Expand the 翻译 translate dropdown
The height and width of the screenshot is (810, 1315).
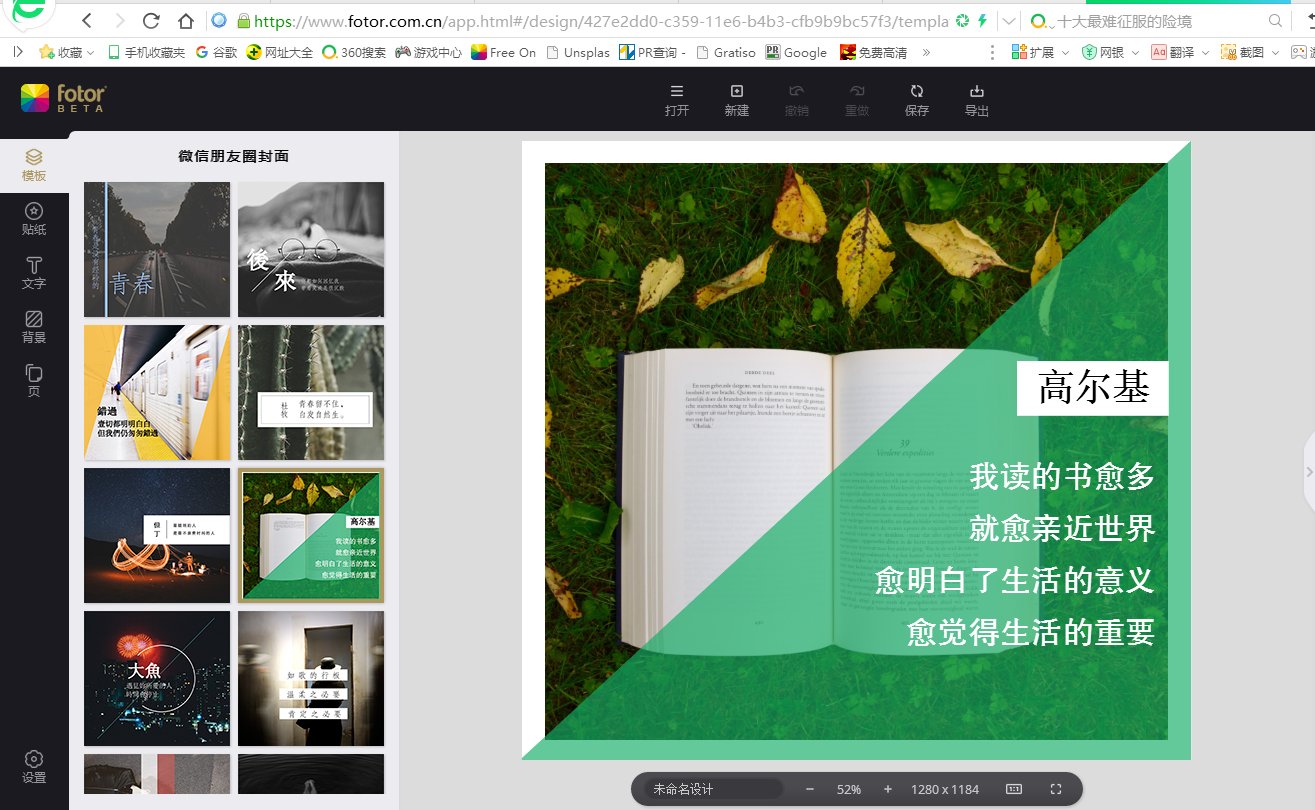(x=1205, y=52)
